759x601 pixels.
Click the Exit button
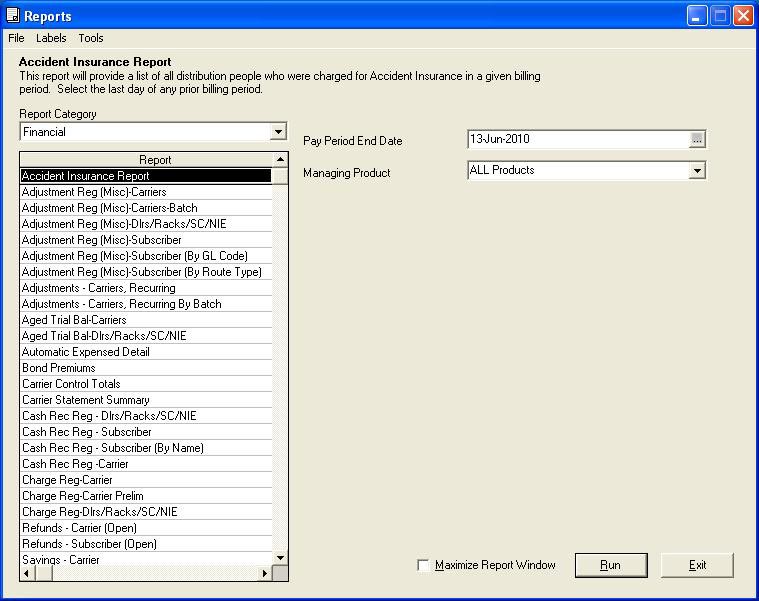697,565
